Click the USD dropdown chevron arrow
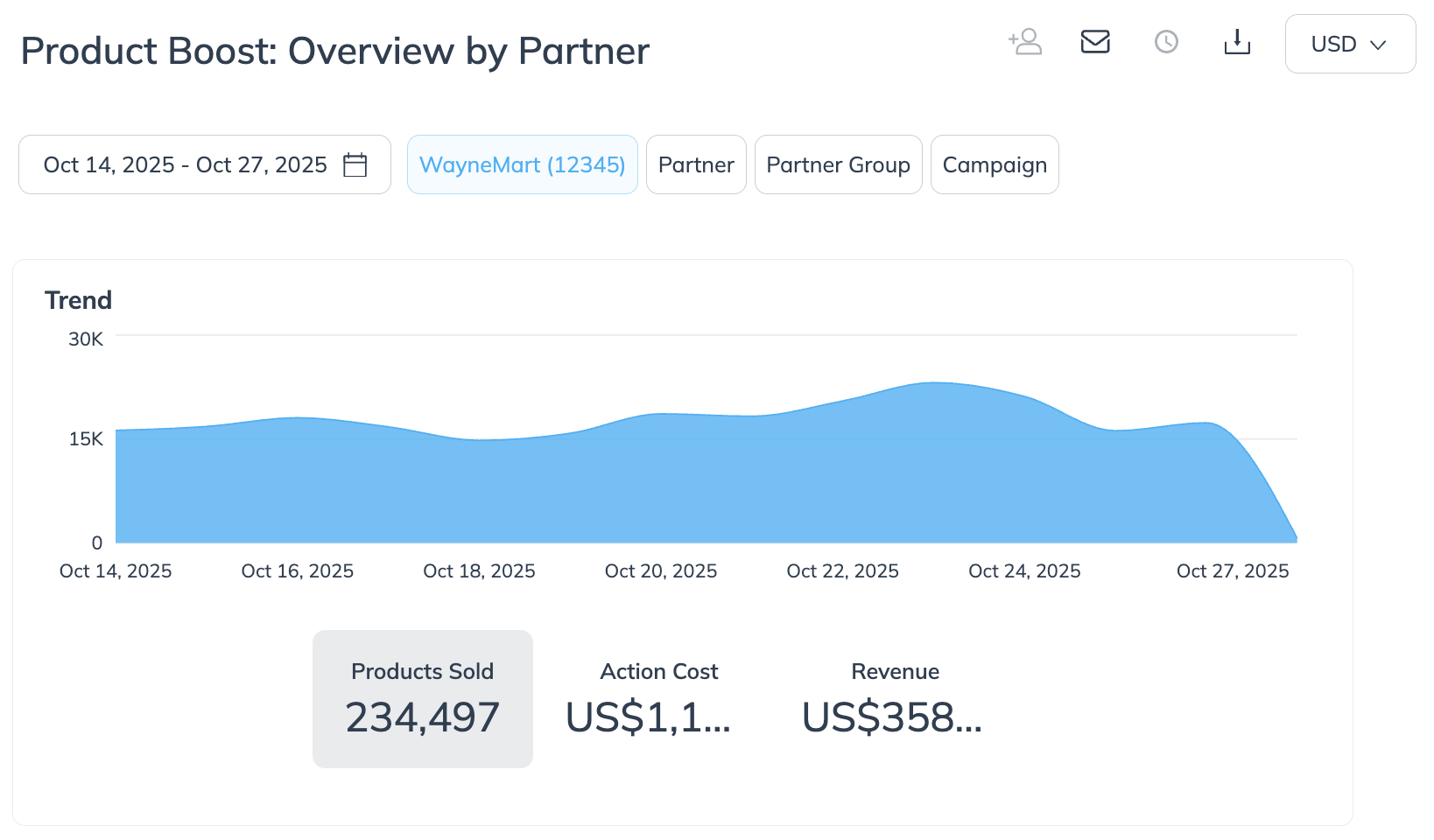1434x840 pixels. coord(1378,45)
